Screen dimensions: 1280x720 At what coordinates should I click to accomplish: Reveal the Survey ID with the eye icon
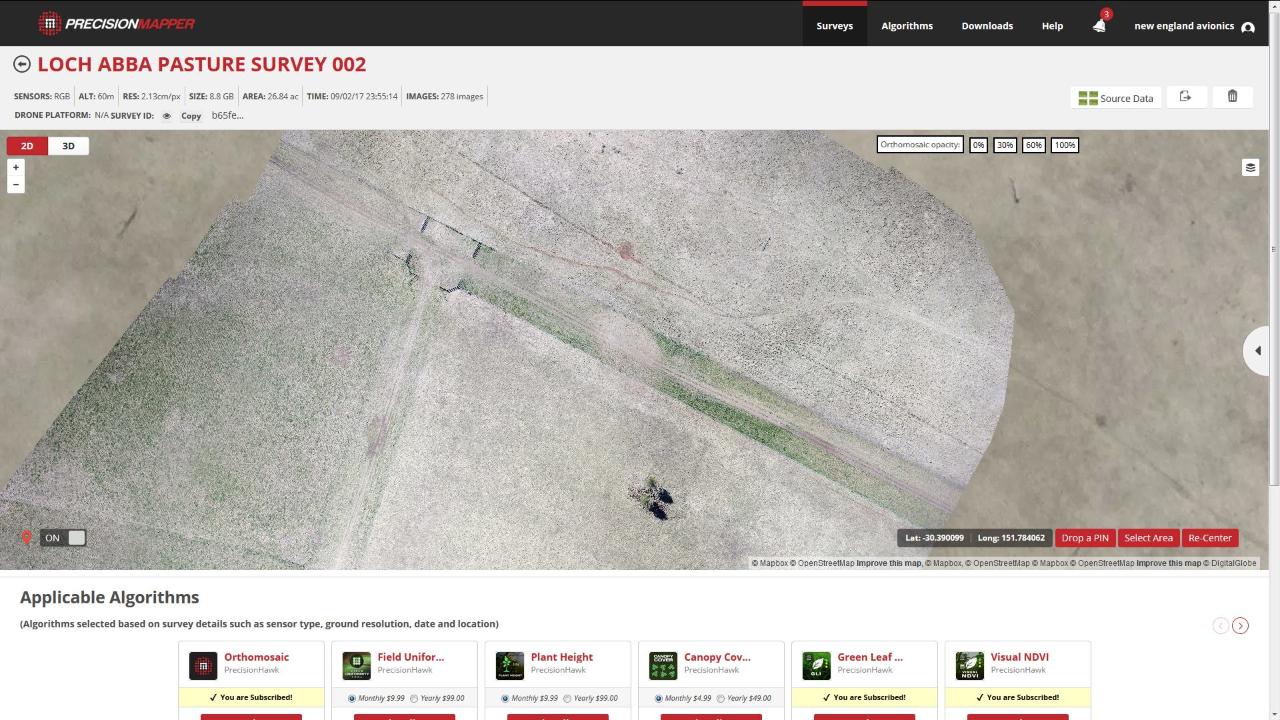click(166, 115)
